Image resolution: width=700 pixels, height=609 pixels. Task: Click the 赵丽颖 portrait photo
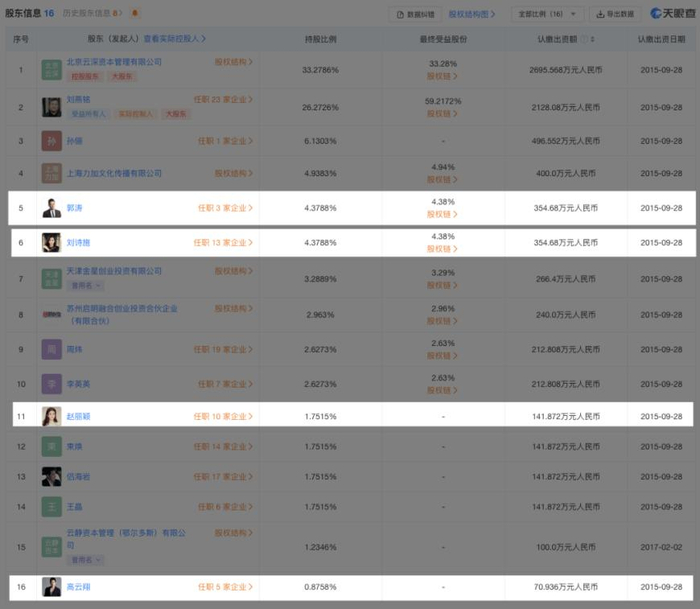pyautogui.click(x=51, y=417)
